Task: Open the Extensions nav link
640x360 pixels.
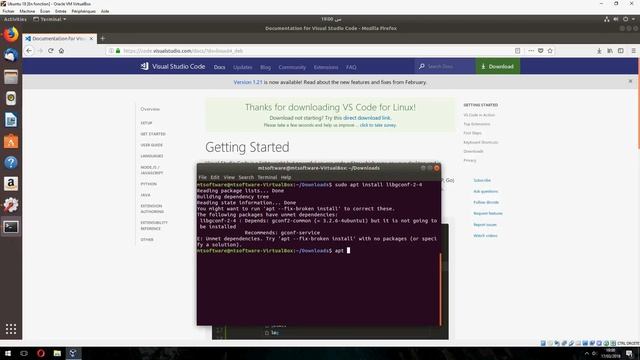Action: pyautogui.click(x=326, y=67)
